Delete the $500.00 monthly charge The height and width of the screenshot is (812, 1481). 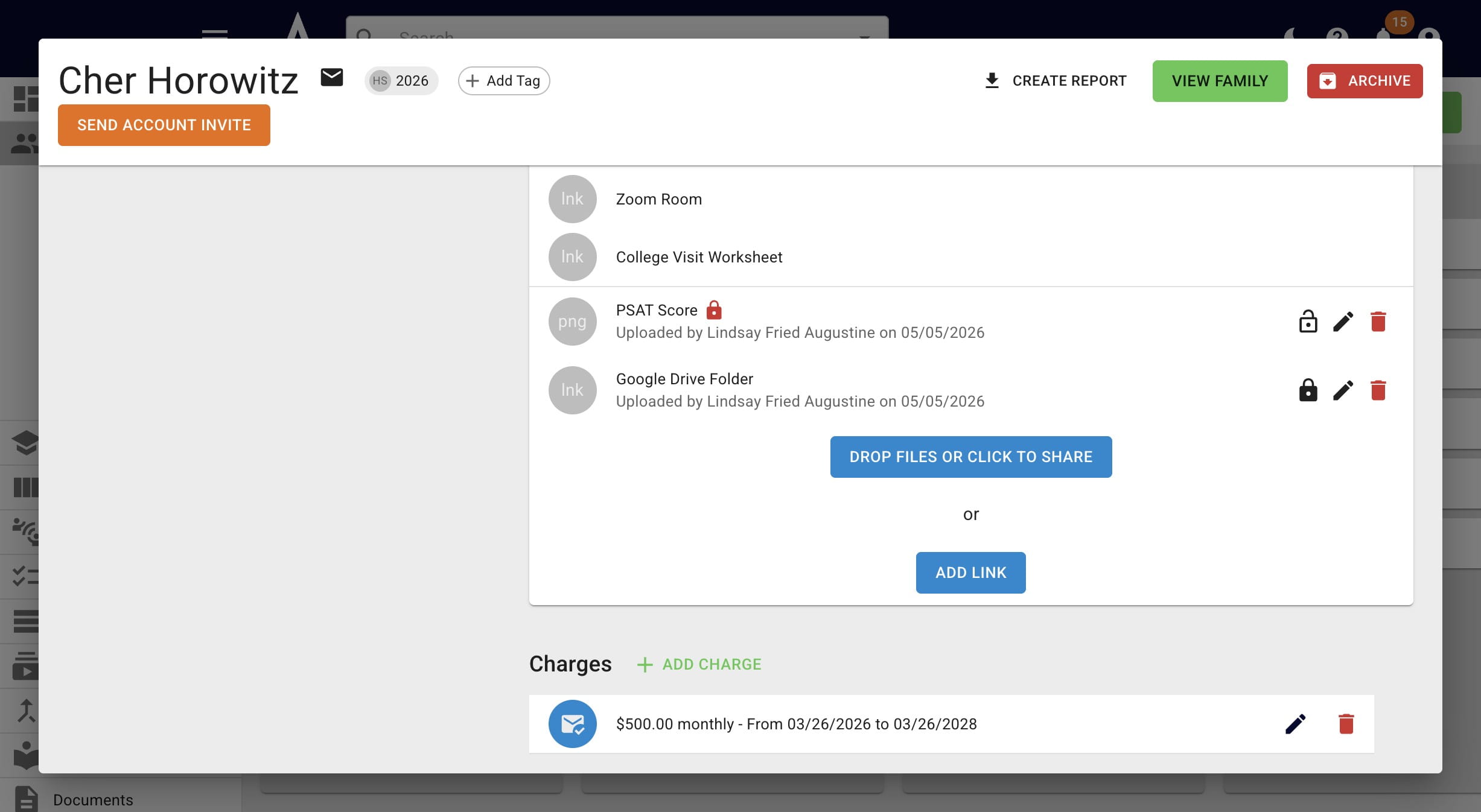coord(1346,724)
